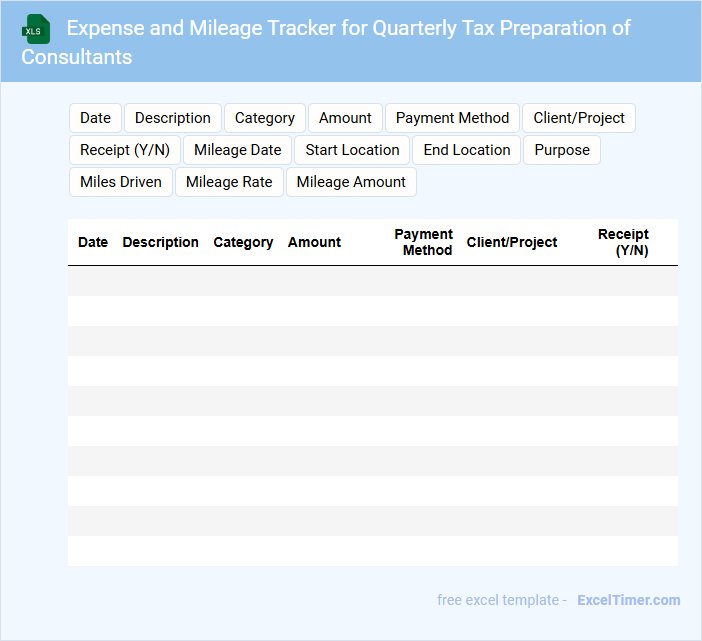
Task: Select the Mileage Amount tag
Action: (351, 182)
